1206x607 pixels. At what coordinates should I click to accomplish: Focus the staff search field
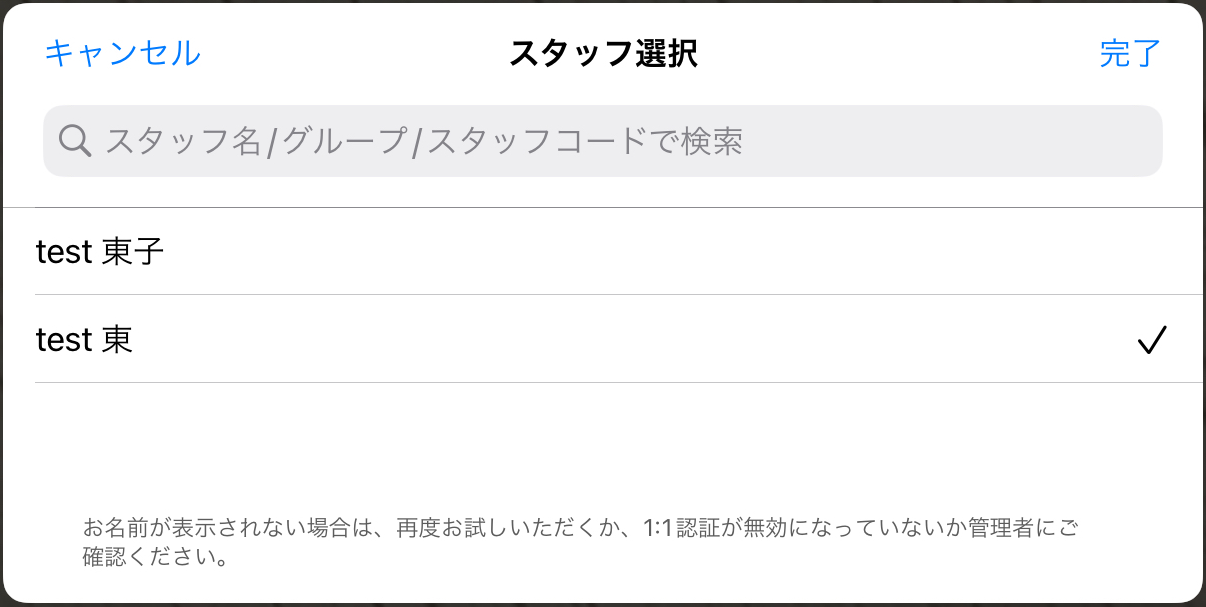pos(602,141)
